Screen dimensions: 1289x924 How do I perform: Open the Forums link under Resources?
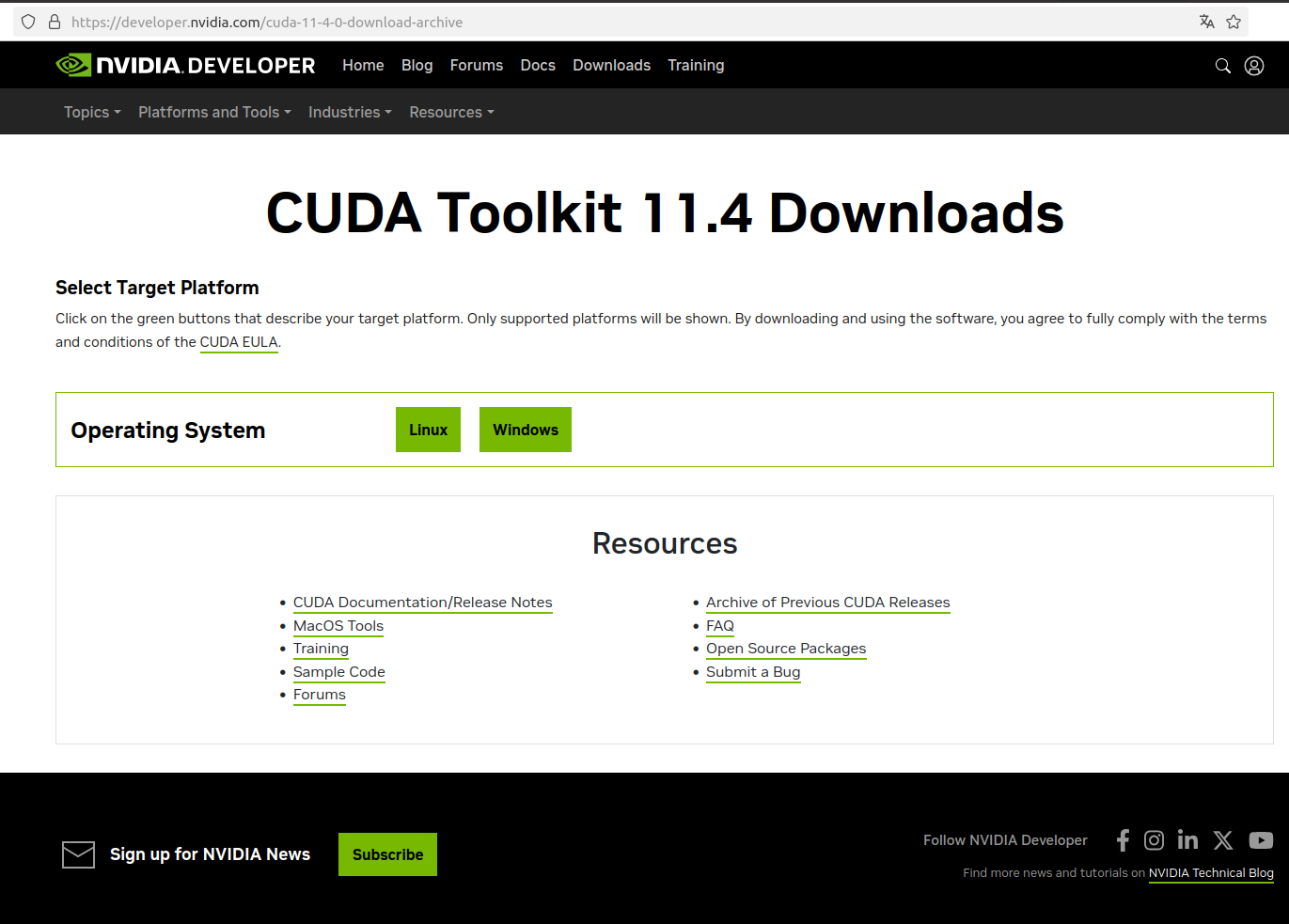[320, 695]
